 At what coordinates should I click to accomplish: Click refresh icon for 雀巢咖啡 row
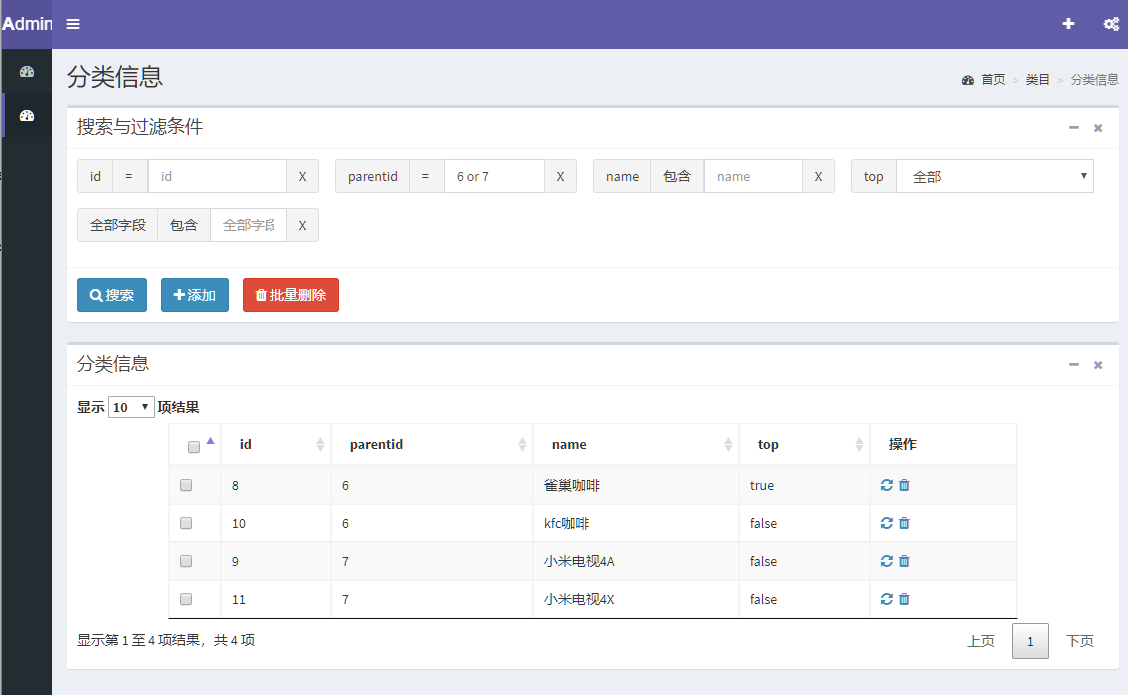[886, 485]
